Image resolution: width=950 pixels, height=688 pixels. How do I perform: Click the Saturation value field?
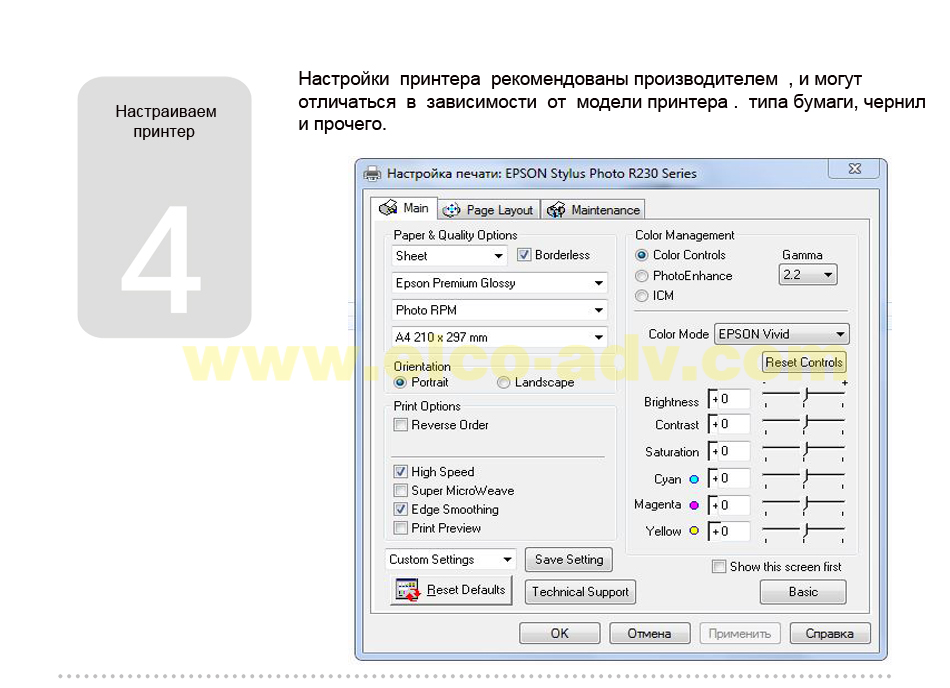pyautogui.click(x=729, y=451)
